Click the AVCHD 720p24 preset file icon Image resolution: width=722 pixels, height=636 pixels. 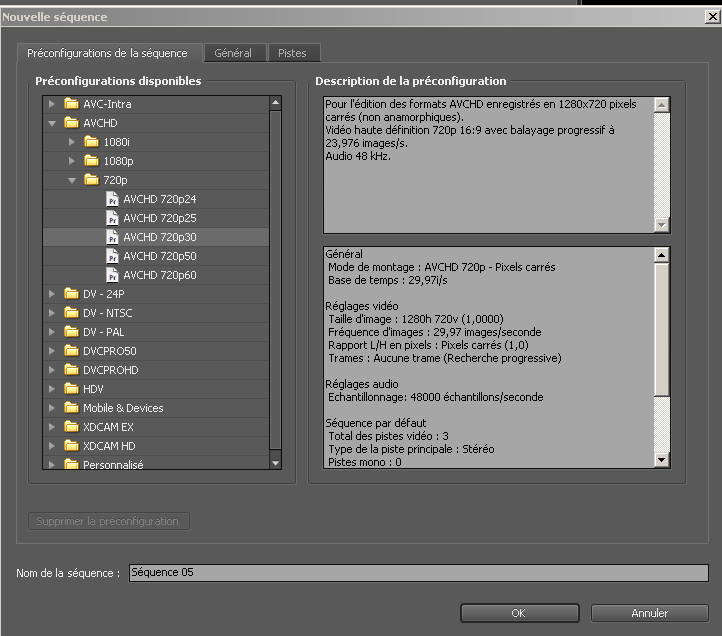[112, 199]
